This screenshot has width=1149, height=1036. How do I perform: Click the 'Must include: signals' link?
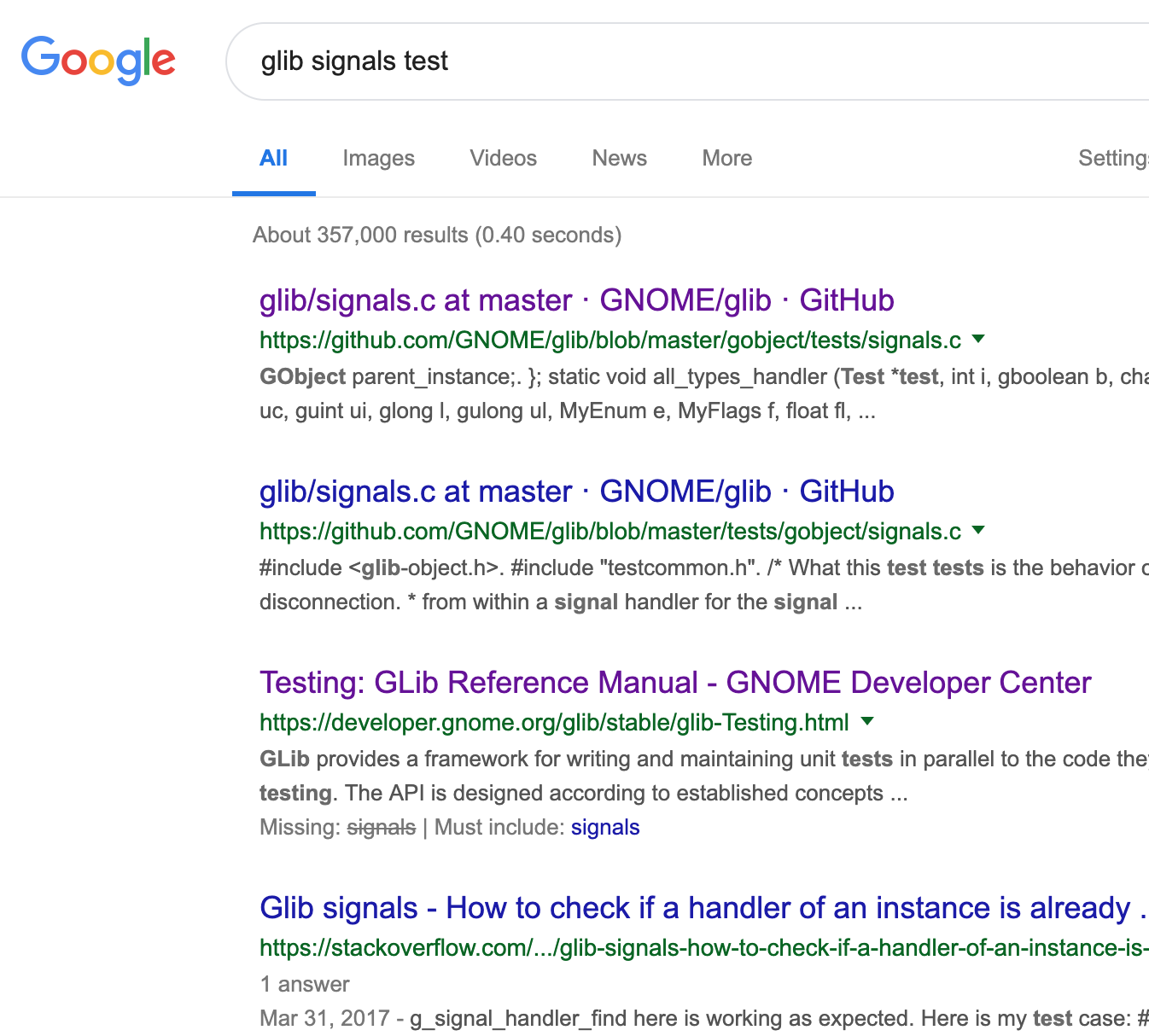(605, 827)
